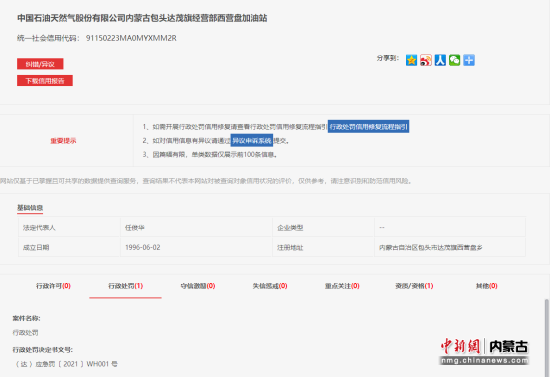Click legal representative name 任俊华
This screenshot has width=550, height=377.
pyautogui.click(x=135, y=228)
